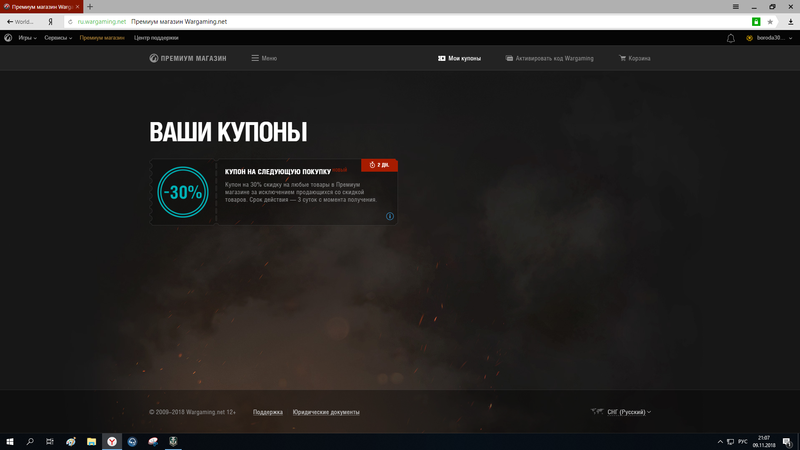Open browser downloads arrow icon
Screen dimensions: 800x450
point(790,21)
